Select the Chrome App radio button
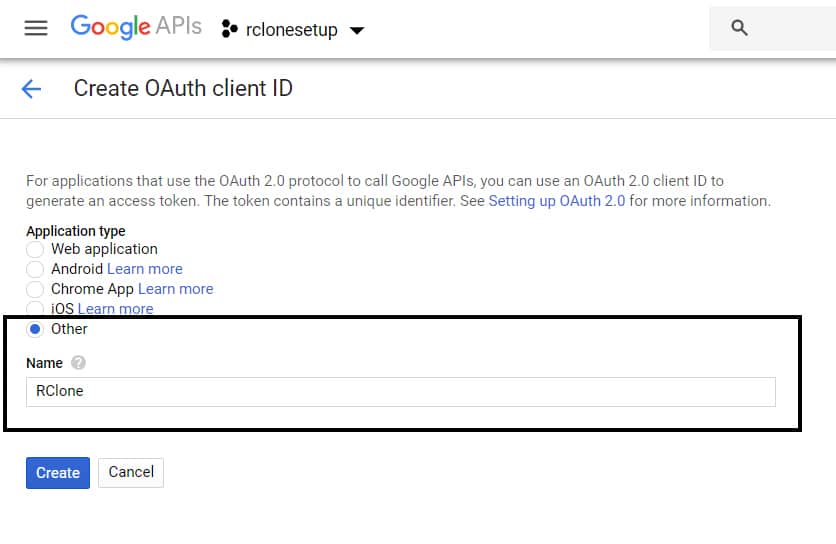The image size is (836, 544). click(x=35, y=289)
